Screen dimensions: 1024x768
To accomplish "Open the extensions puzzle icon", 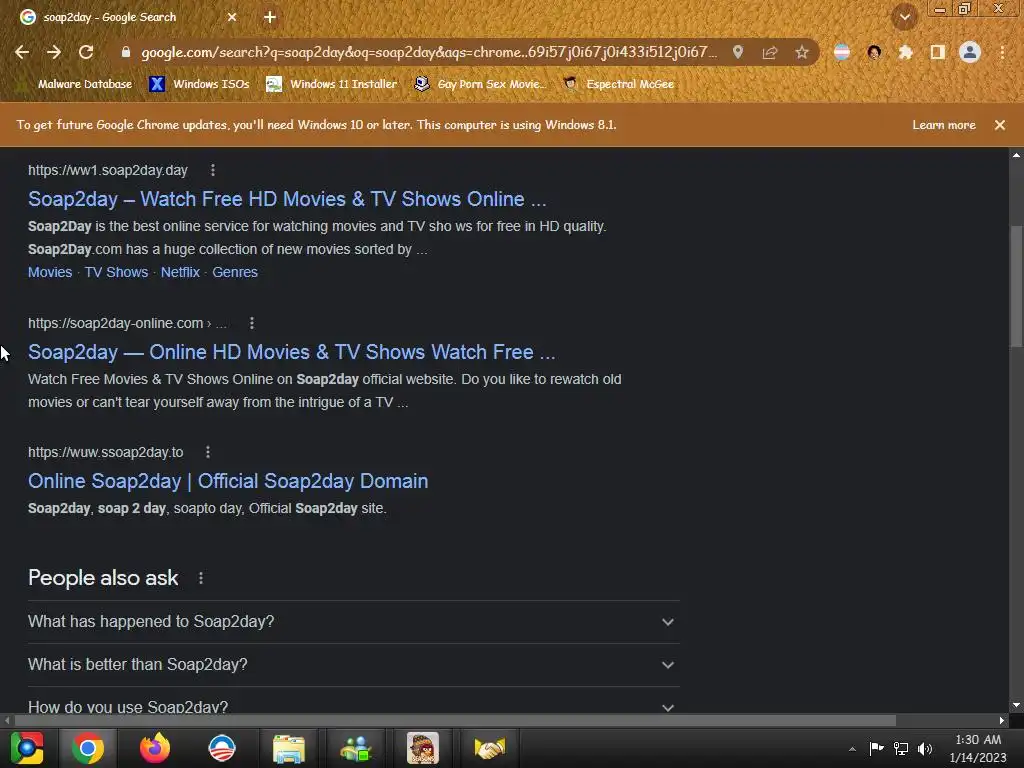I will point(906,52).
